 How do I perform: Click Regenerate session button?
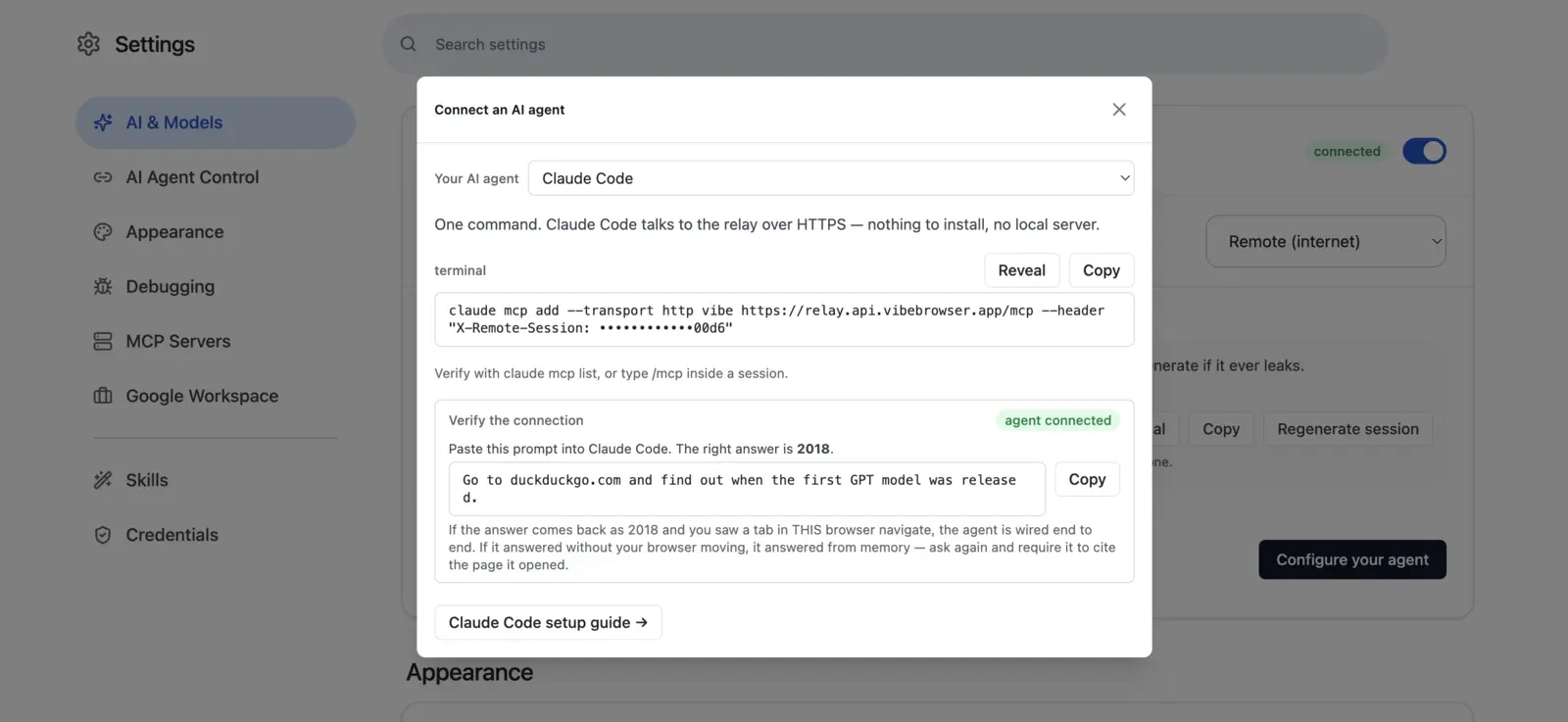[x=1347, y=429]
